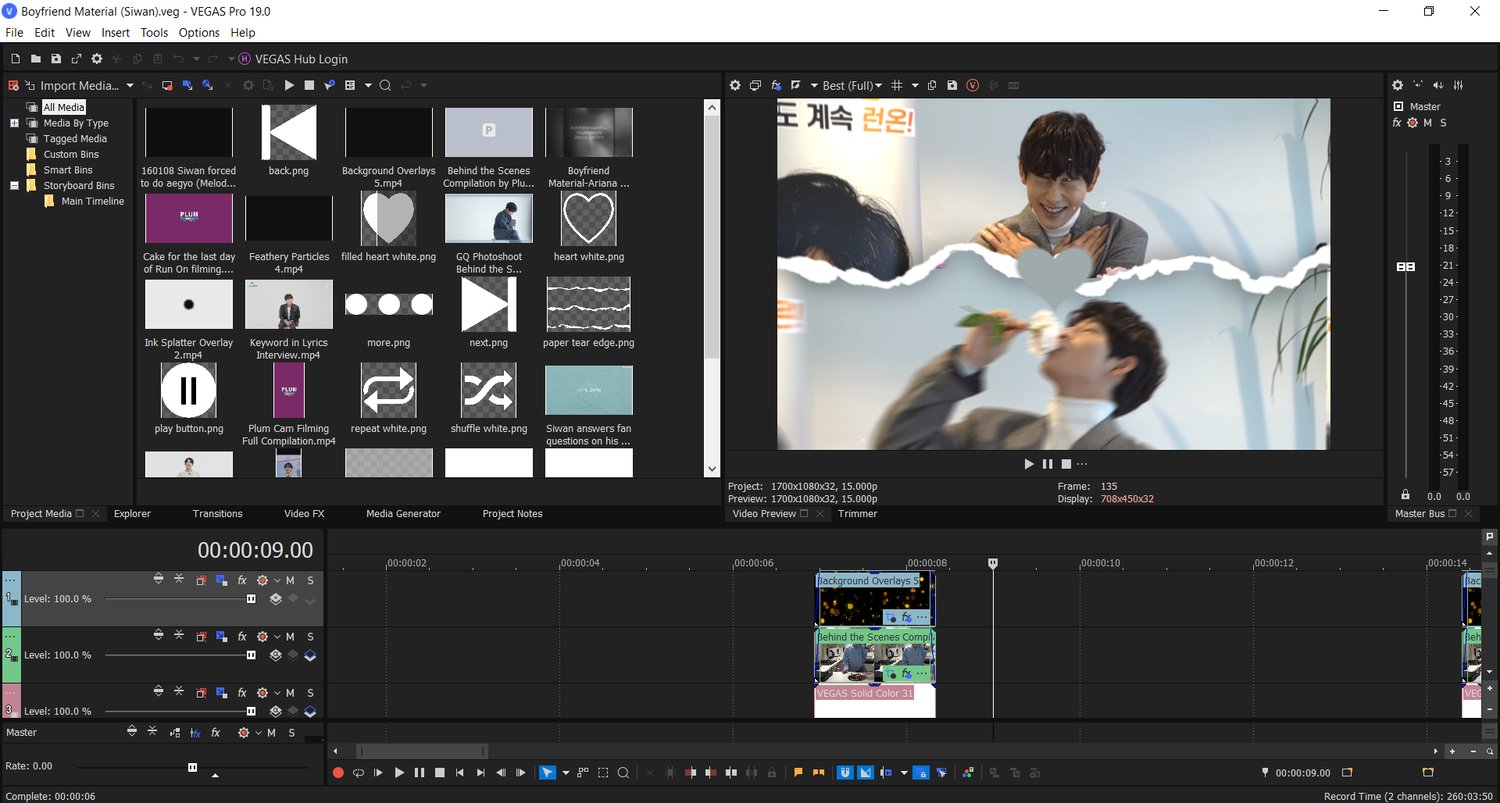Toggle the Master bus fader lock
This screenshot has width=1500, height=803.
pos(1406,495)
